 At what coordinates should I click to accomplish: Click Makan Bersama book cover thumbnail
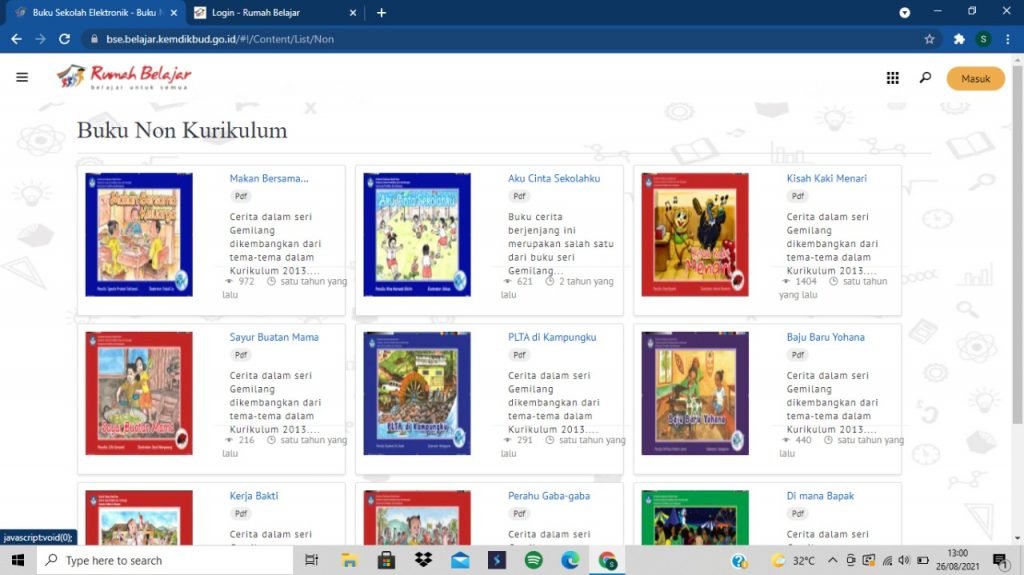[x=139, y=235]
